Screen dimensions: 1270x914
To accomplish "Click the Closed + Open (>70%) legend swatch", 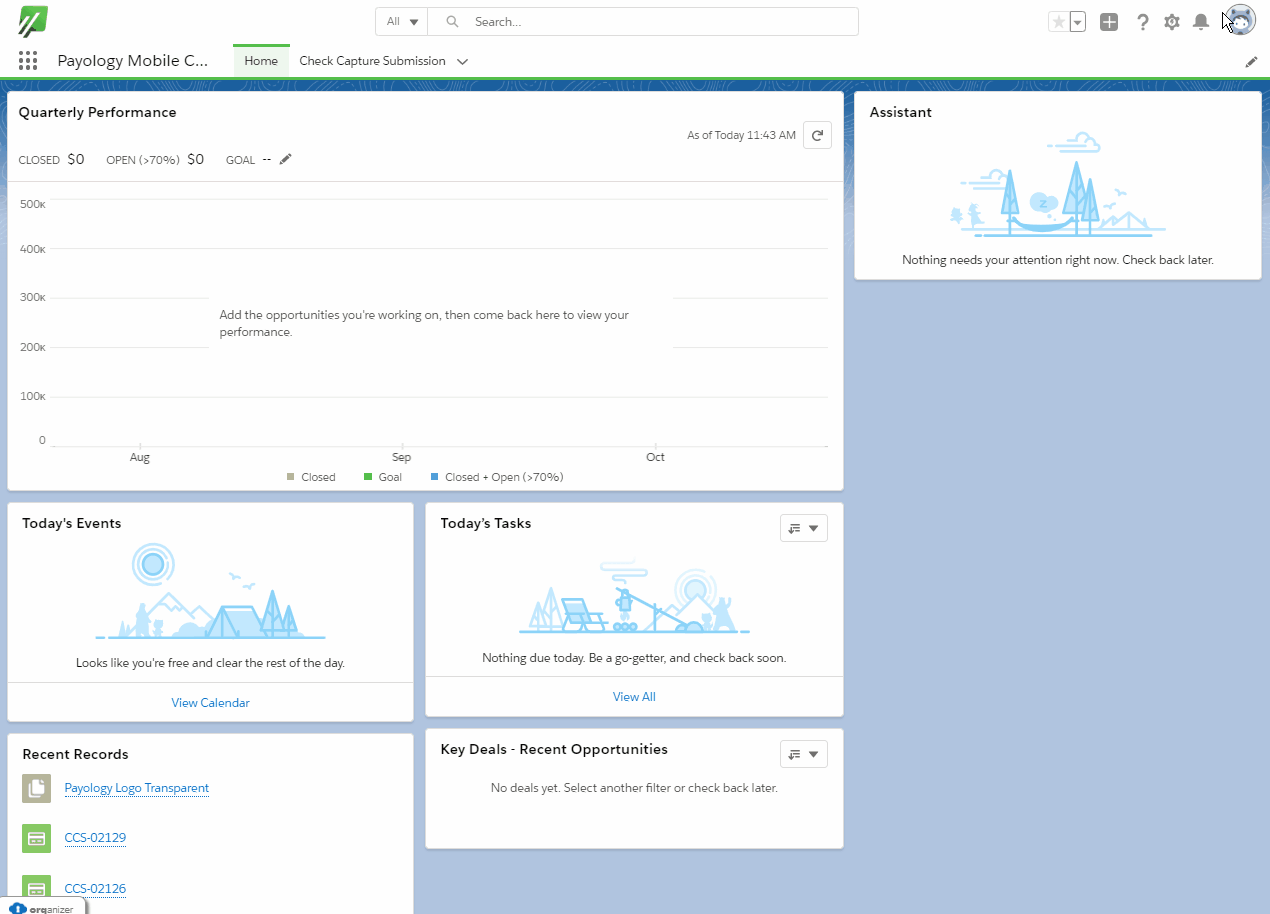I will click(x=435, y=477).
